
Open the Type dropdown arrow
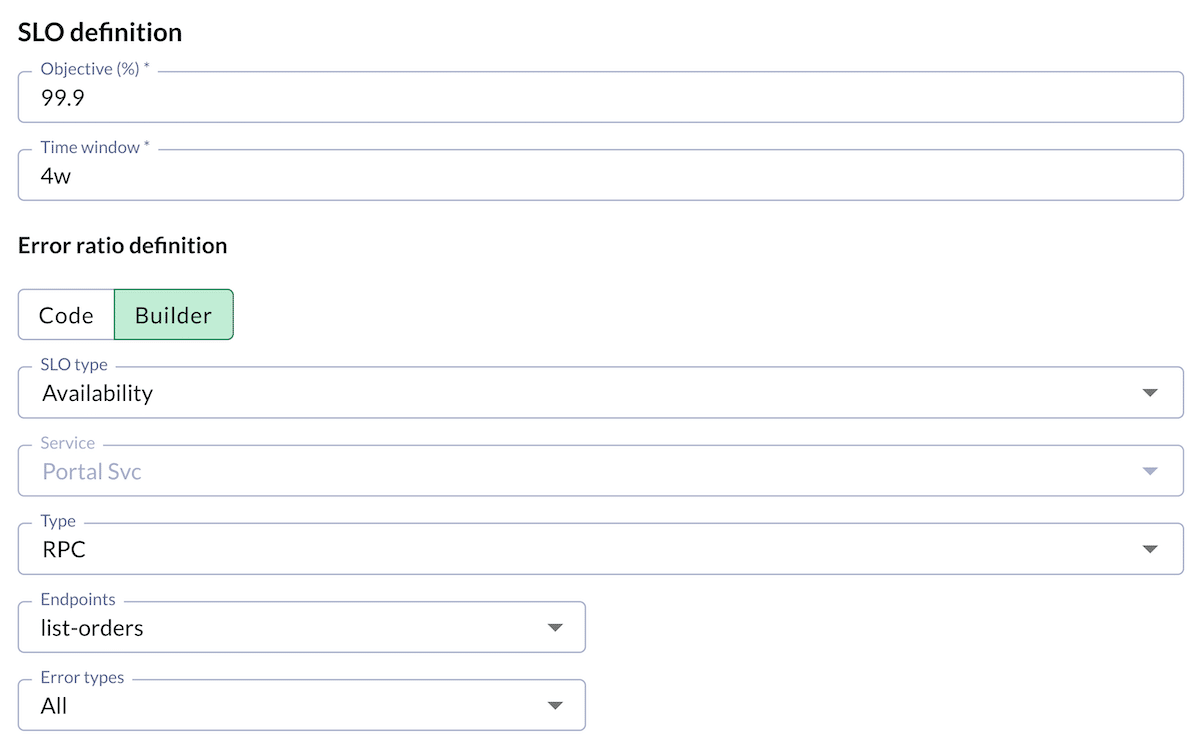[x=1148, y=548]
